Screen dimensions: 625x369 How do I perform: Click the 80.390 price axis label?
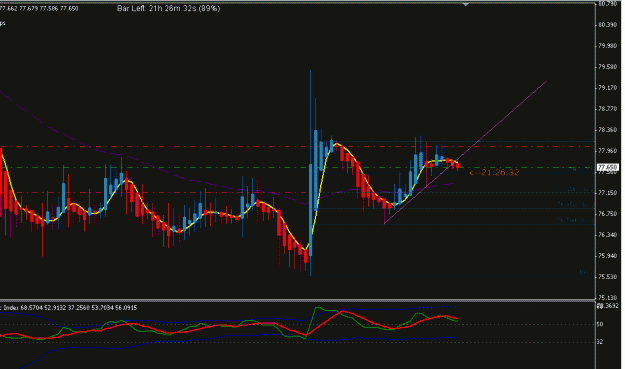pos(607,25)
